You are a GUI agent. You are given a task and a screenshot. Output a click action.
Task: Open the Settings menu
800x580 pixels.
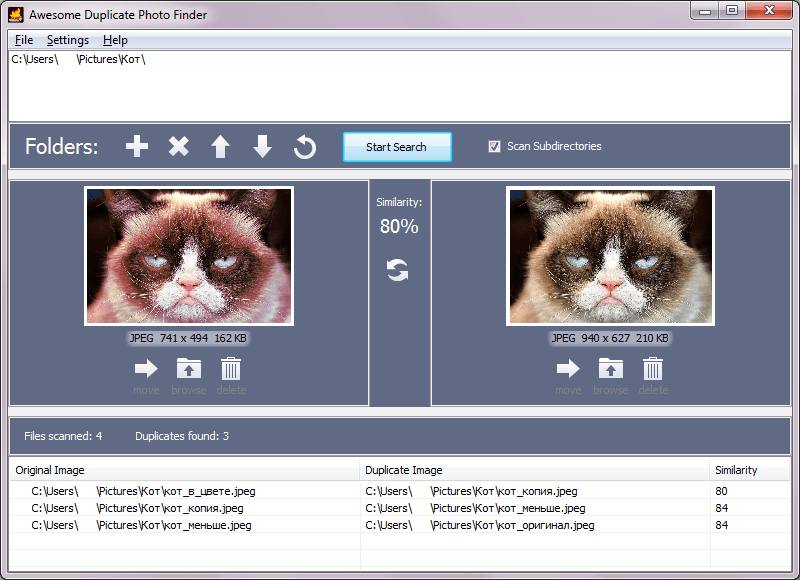click(68, 40)
